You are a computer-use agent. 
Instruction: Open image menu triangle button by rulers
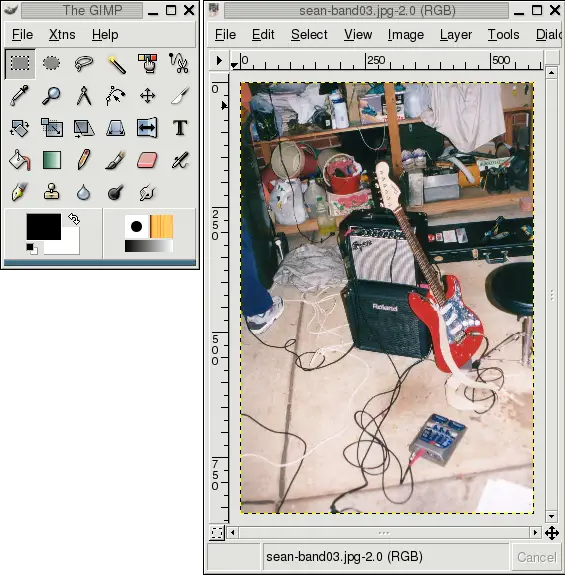(219, 61)
